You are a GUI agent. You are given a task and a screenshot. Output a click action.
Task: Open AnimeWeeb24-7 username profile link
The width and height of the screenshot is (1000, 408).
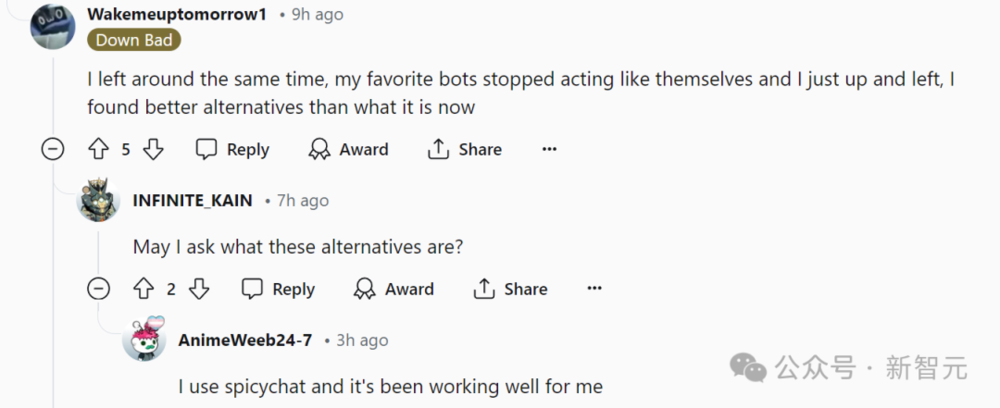(x=245, y=340)
